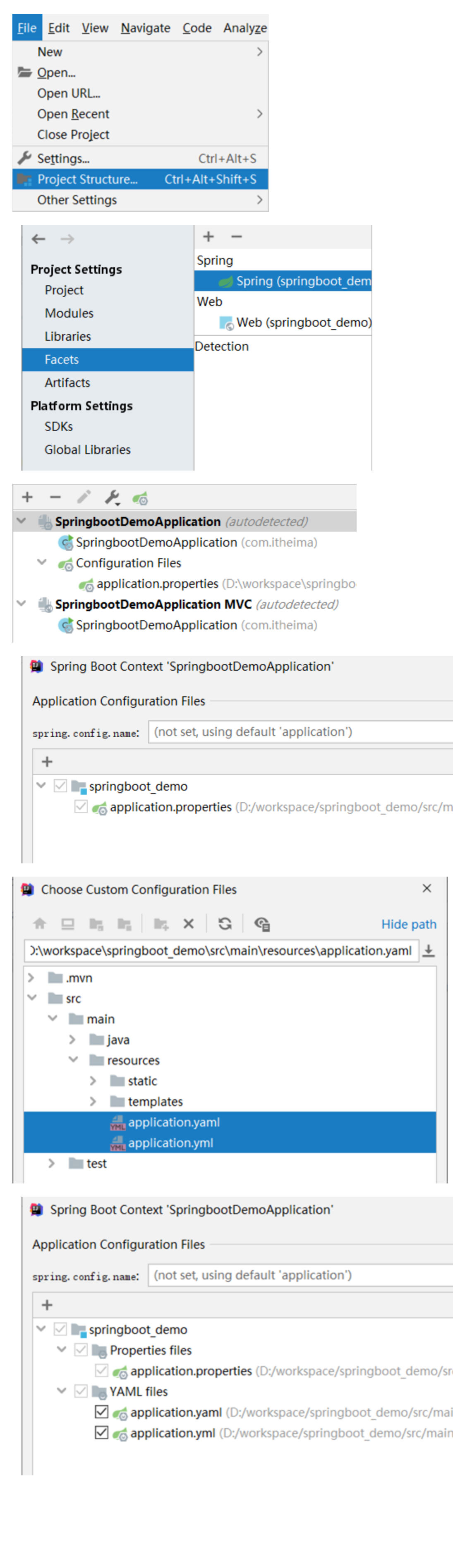Viewport: 453px width, 1568px height.
Task: Expand the static folder chevron
Action: click(93, 1081)
